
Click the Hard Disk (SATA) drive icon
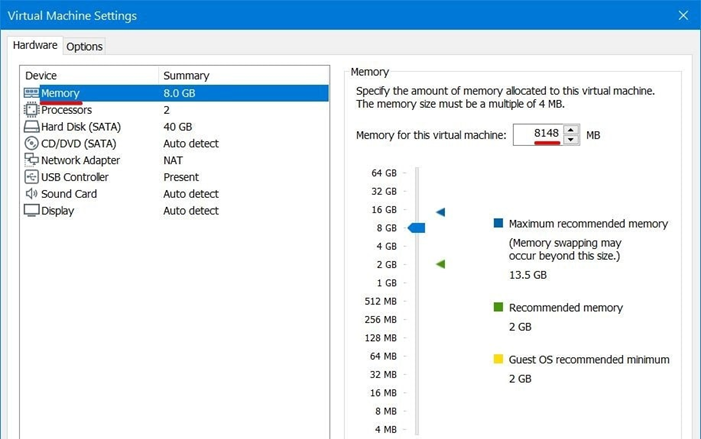click(31, 127)
